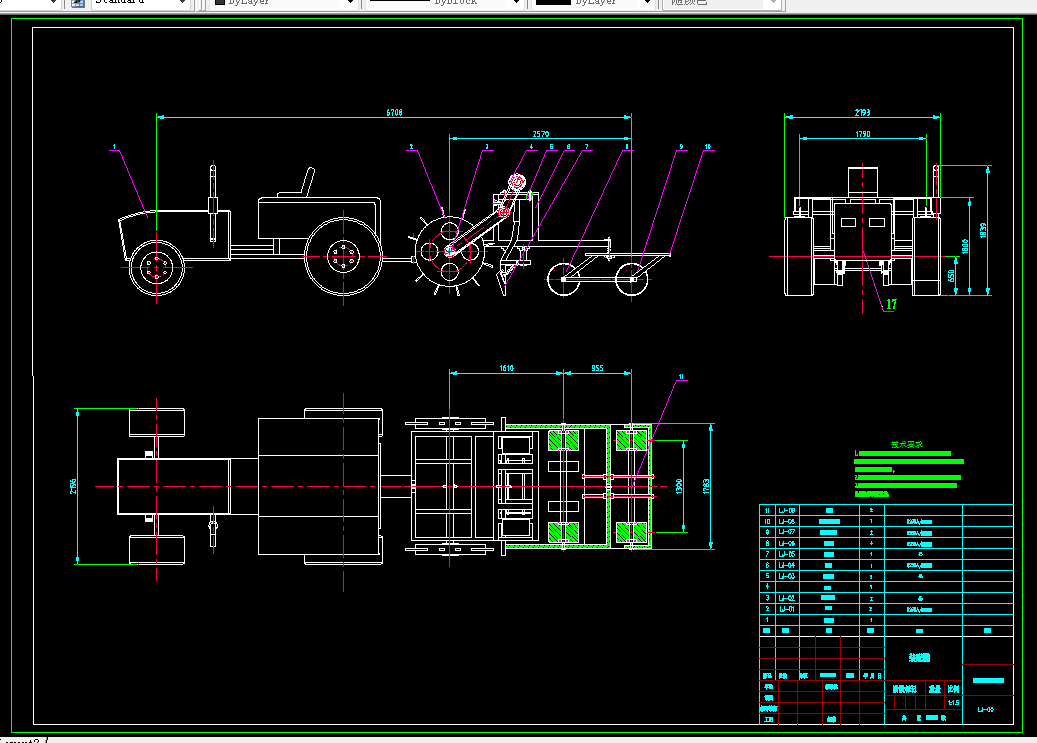Select the 2193 width dimension text

862,112
